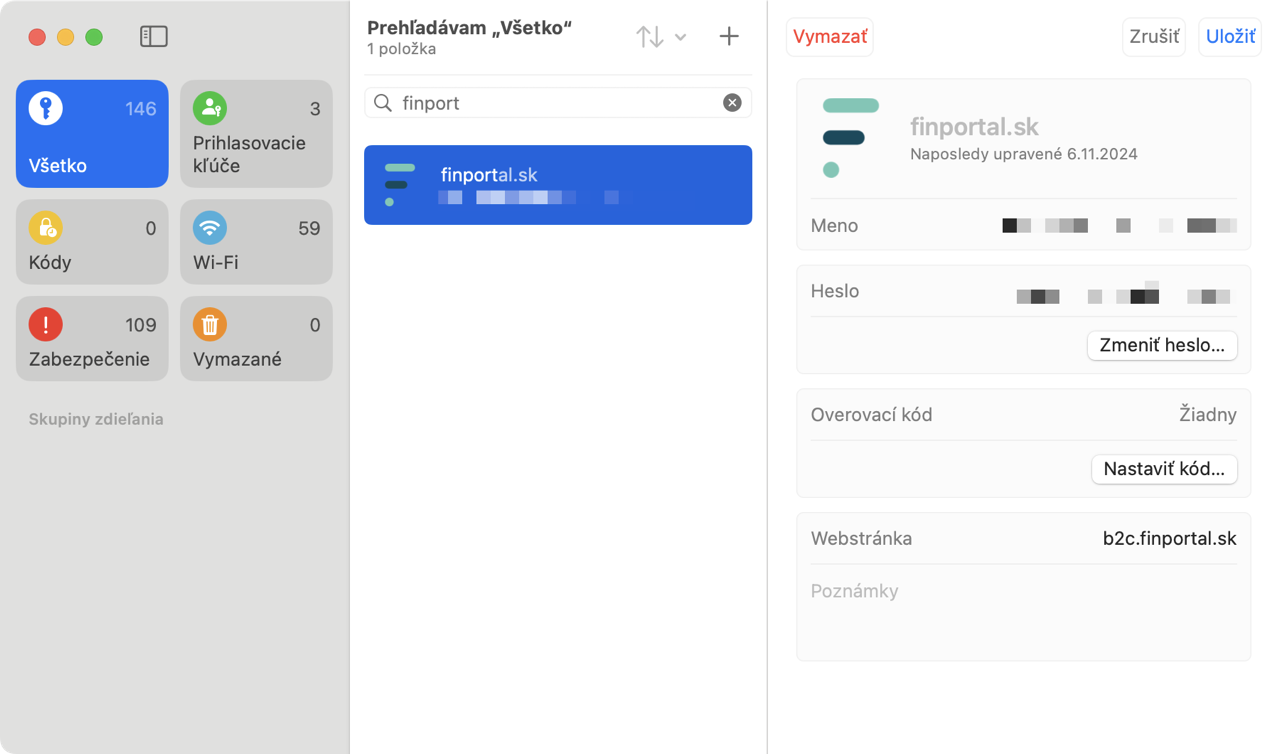Clear the search field text
Viewport: 1280px width, 754px height.
click(x=732, y=103)
